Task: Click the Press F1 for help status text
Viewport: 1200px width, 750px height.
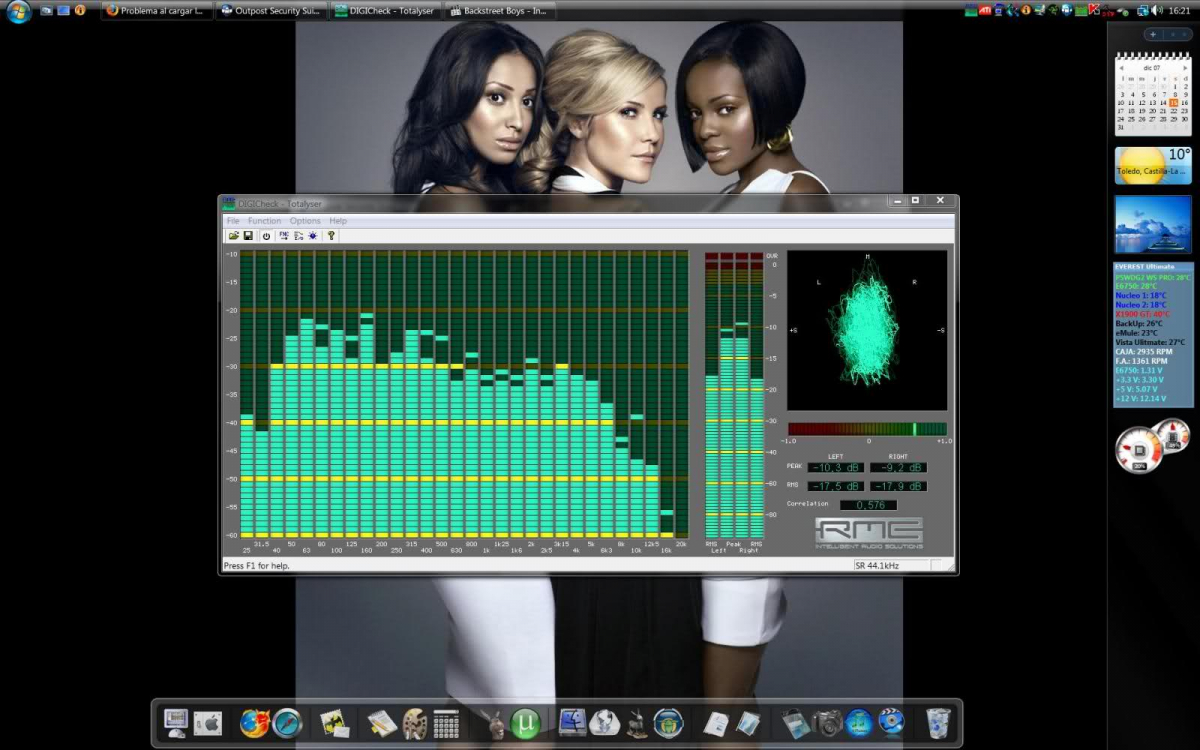Action: click(257, 566)
